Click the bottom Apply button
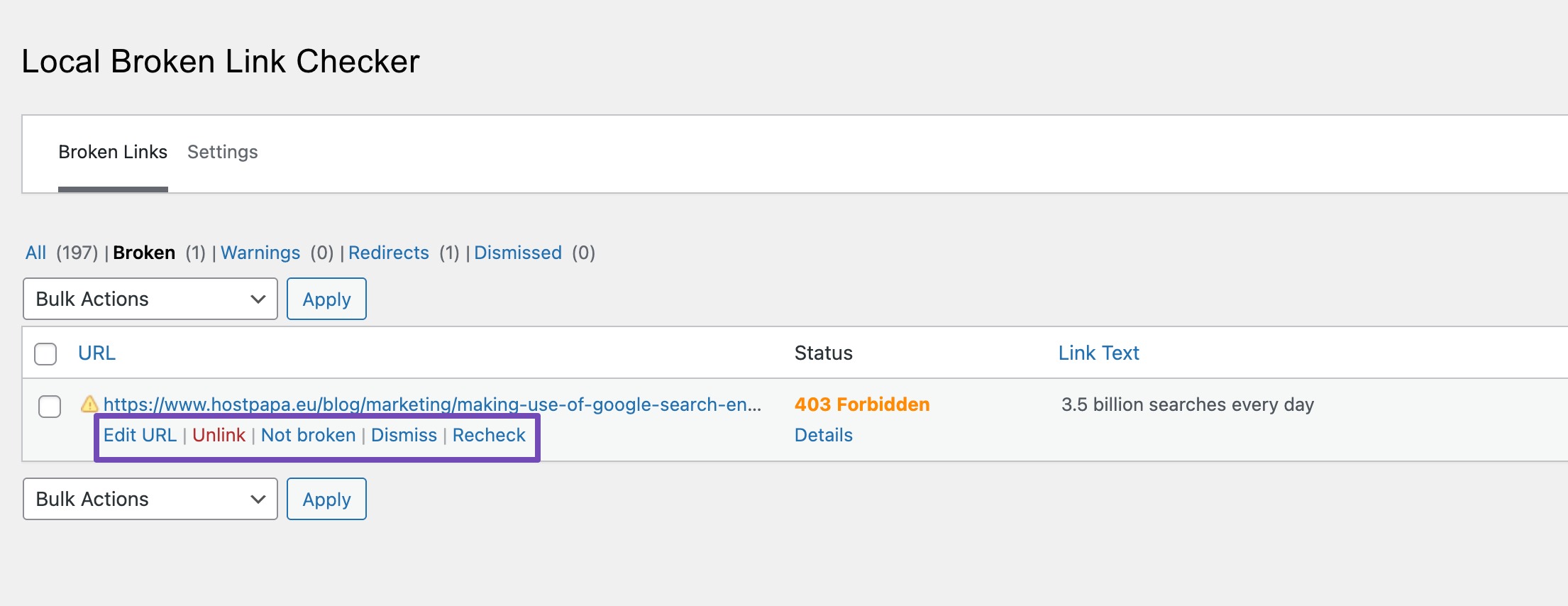The image size is (1568, 606). [x=326, y=499]
